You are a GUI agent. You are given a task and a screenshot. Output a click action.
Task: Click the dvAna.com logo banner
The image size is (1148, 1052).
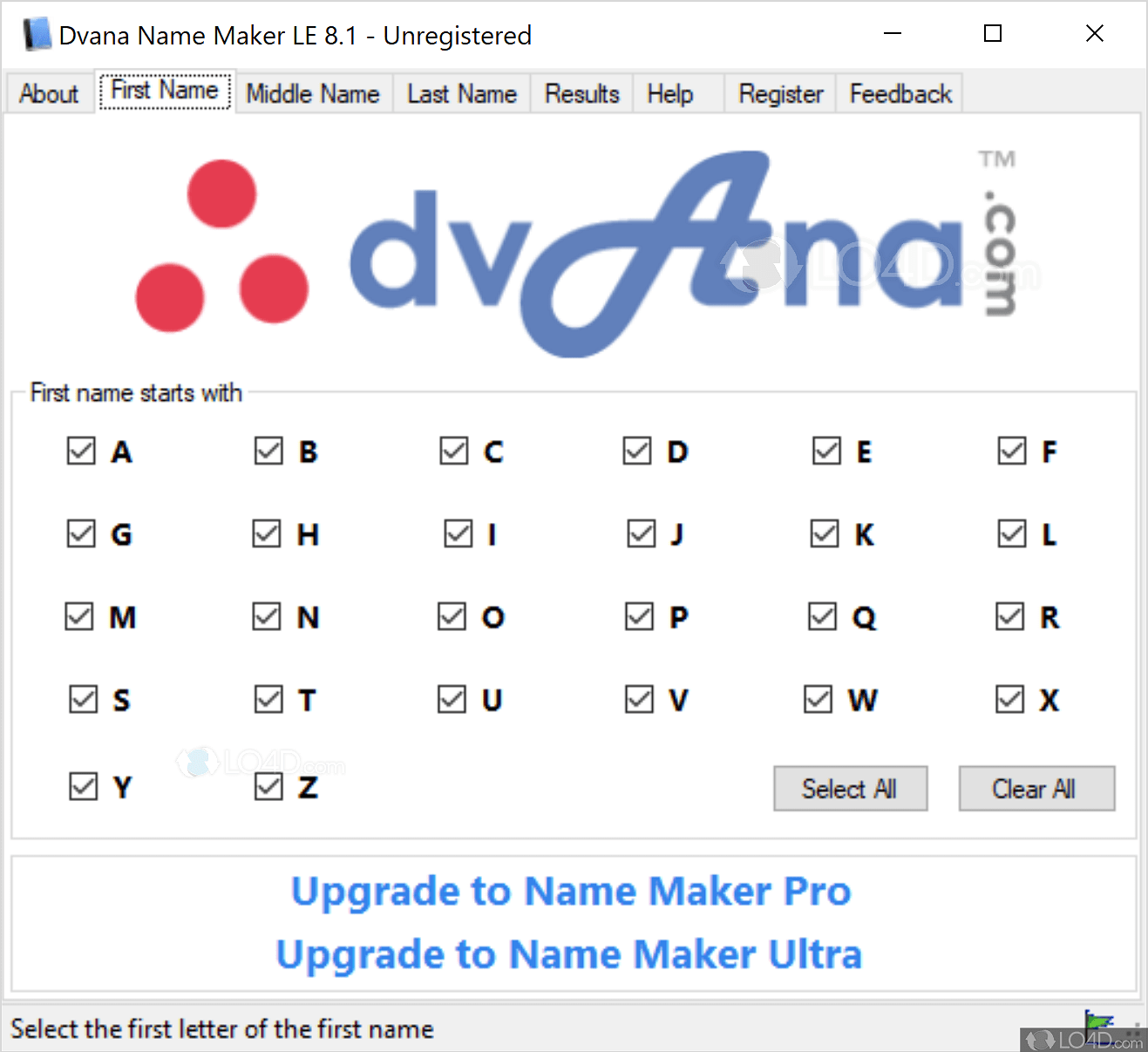click(575, 253)
